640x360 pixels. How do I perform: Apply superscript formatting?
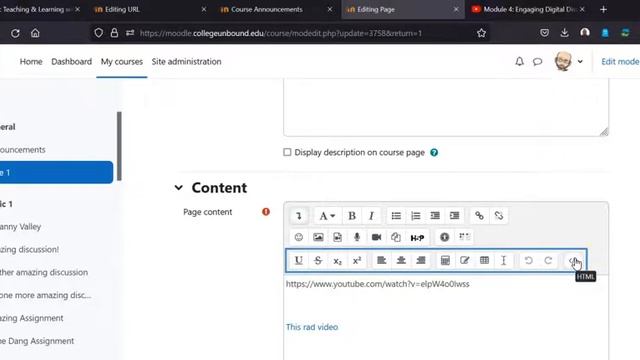click(357, 260)
